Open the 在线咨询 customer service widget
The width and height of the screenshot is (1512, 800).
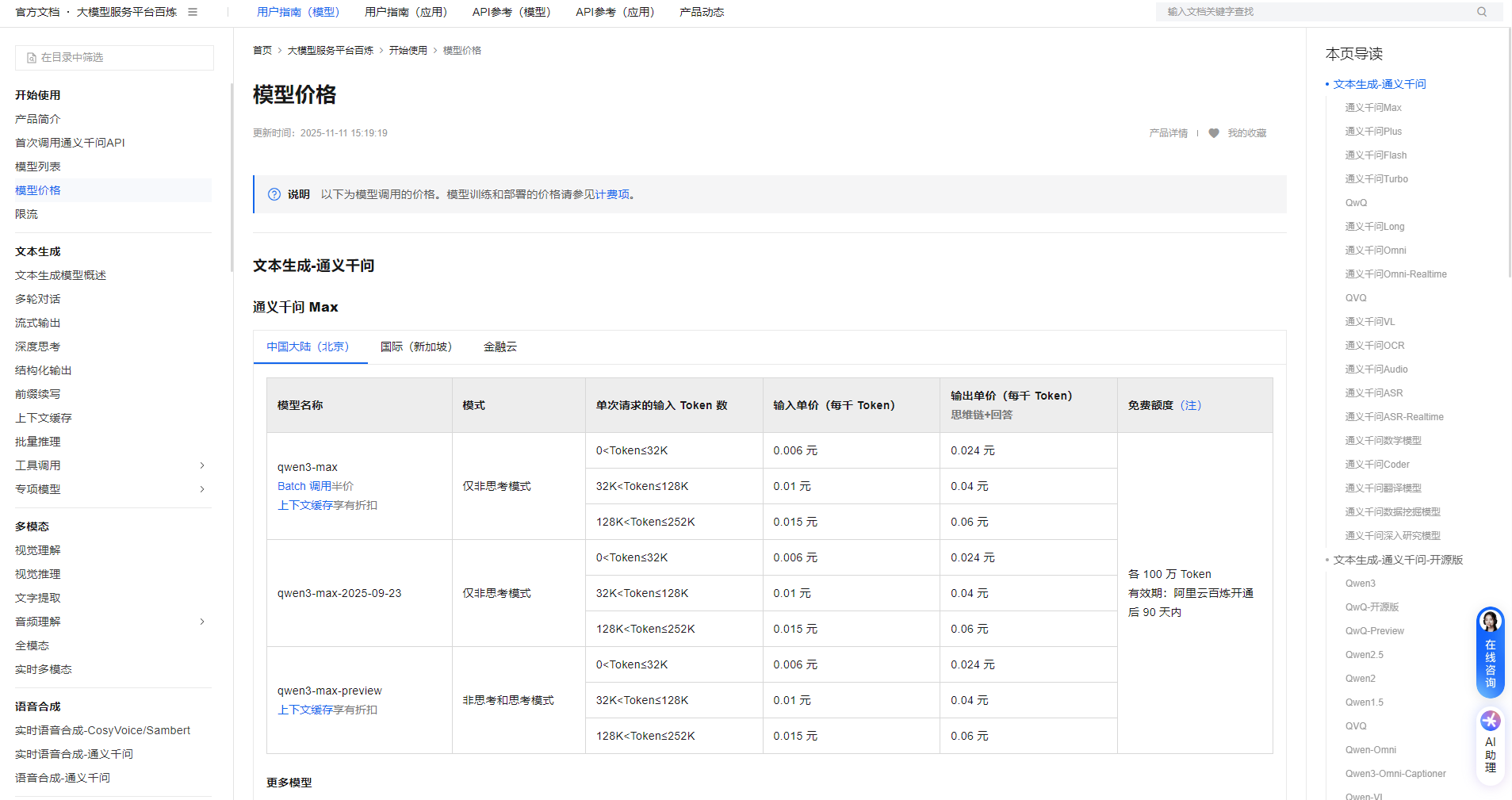pos(1490,652)
